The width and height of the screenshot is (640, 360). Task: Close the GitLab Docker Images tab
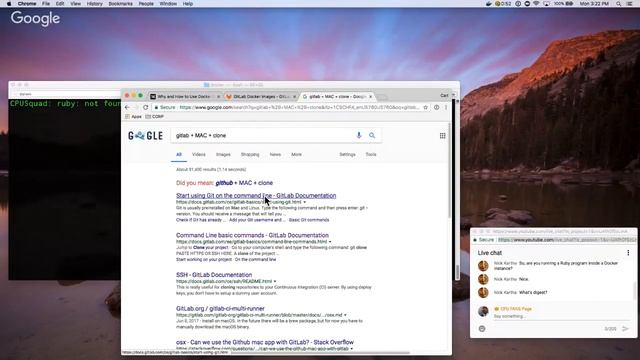(x=294, y=97)
